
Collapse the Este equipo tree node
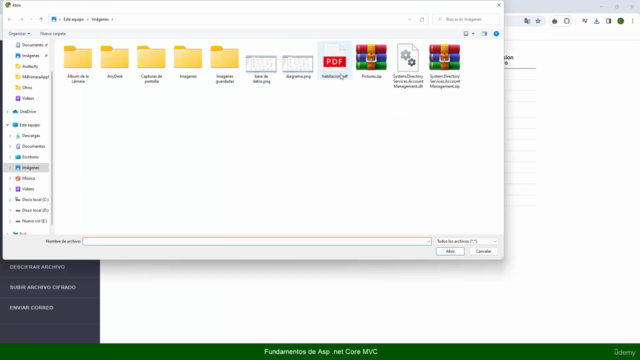(7, 125)
